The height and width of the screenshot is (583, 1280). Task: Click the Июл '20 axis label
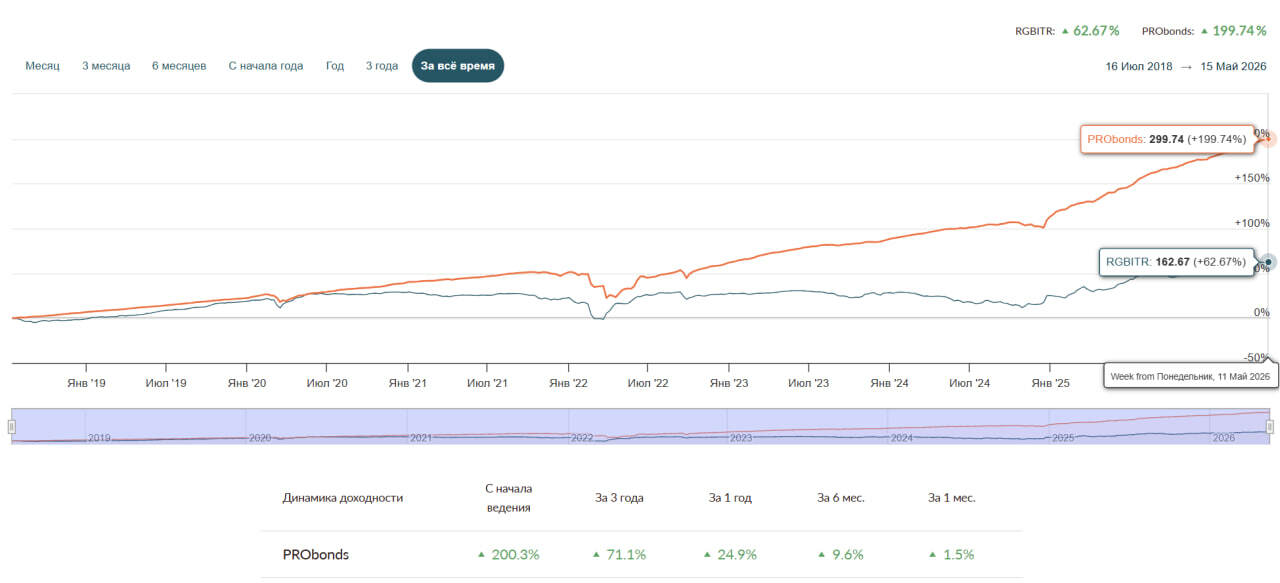click(327, 383)
